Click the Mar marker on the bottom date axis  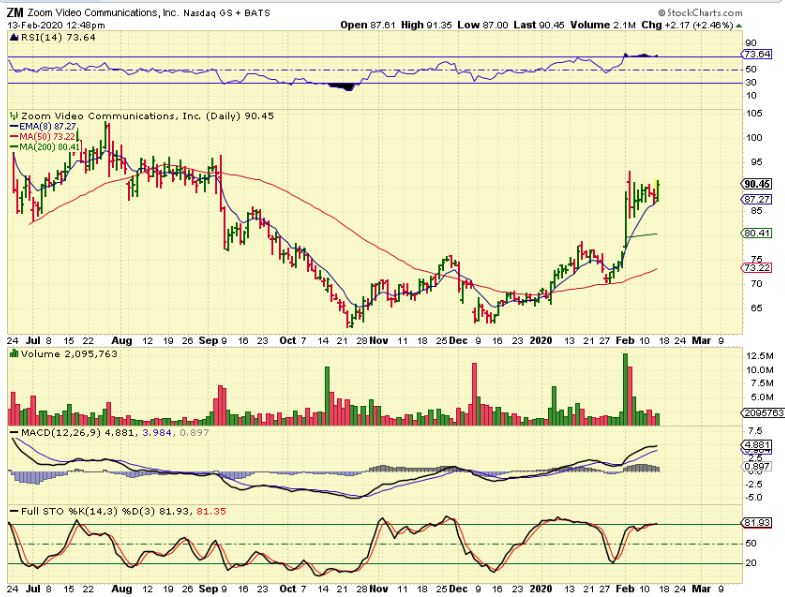pyautogui.click(x=701, y=588)
